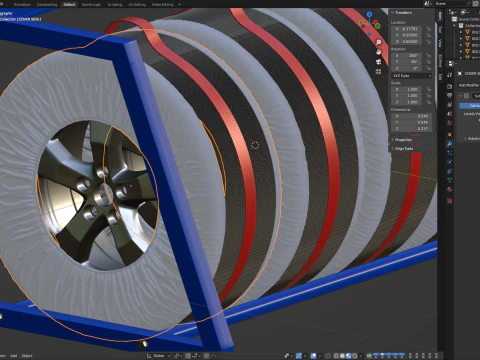Open the Tool settings tab in Properties

[449, 75]
